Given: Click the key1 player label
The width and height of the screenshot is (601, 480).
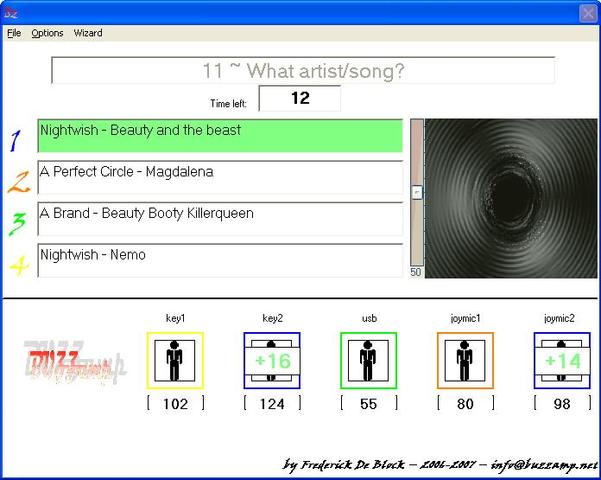Looking at the screenshot, I should [x=176, y=318].
